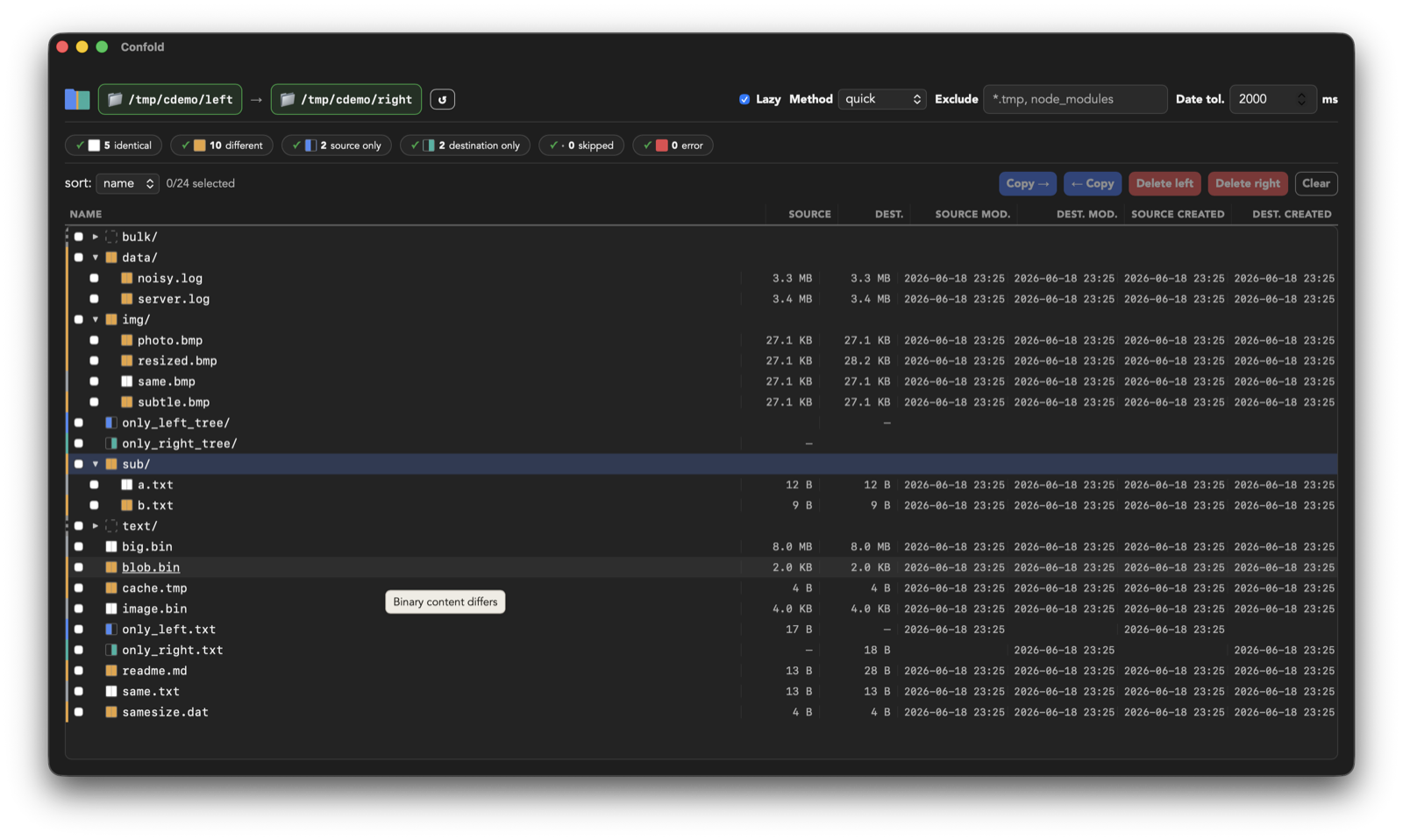Click the orange folder icon of sub/
This screenshot has width=1403, height=840.
111,464
